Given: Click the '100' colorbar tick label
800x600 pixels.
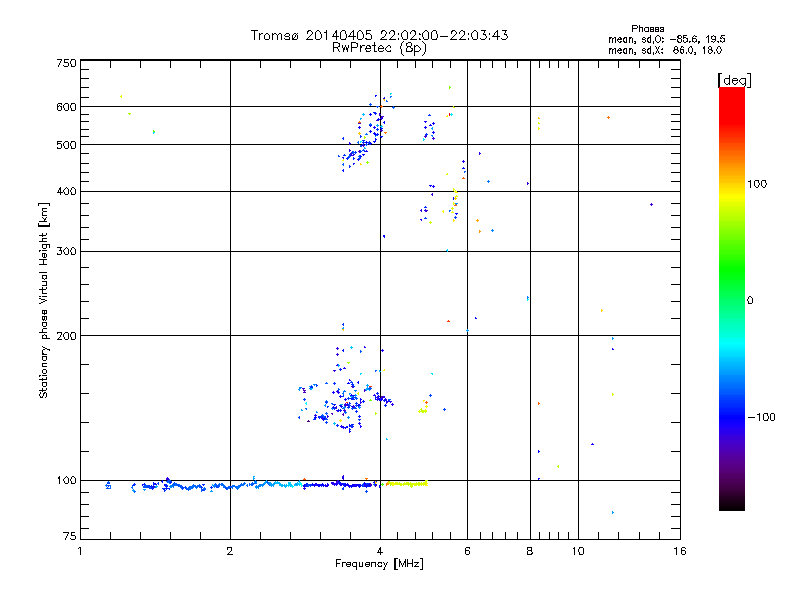Looking at the screenshot, I should tap(757, 184).
